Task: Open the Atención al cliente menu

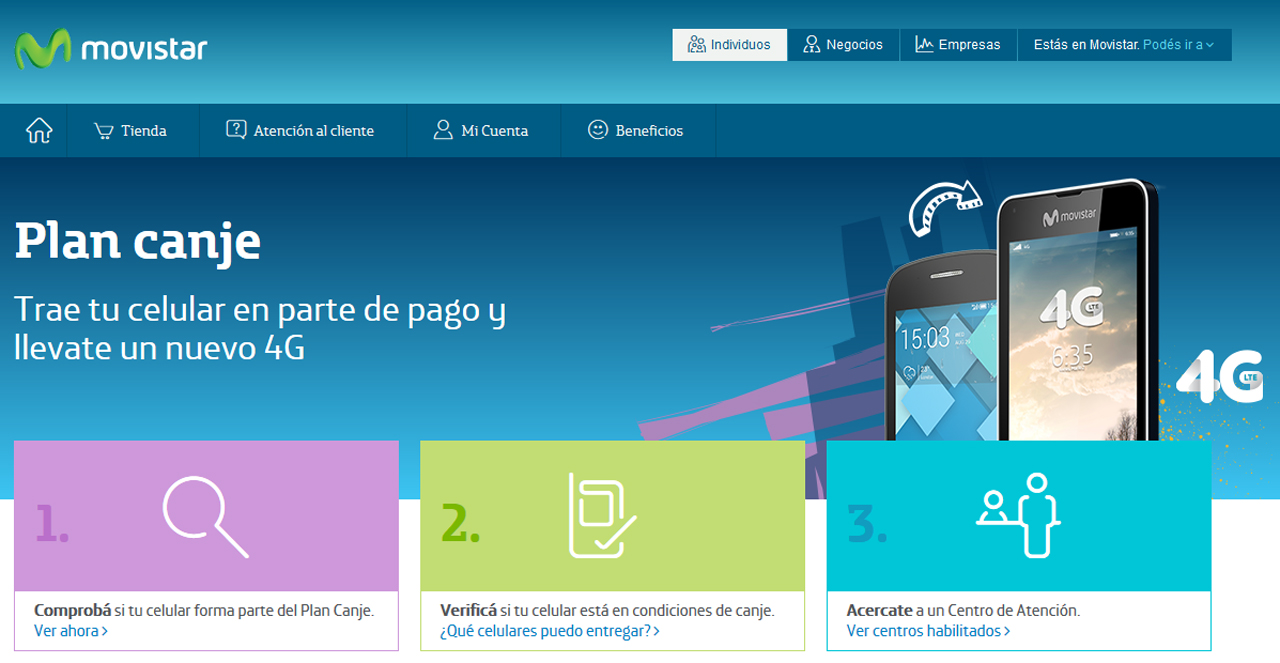Action: click(303, 131)
